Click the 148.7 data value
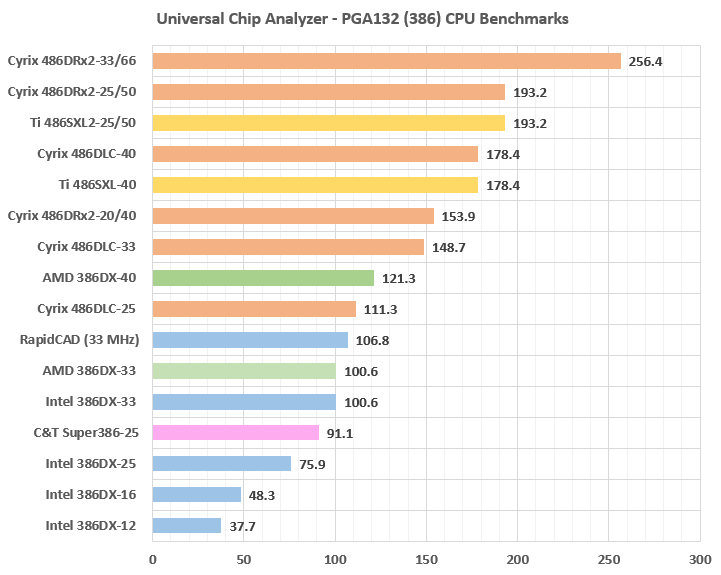The height and width of the screenshot is (575, 721). coord(449,247)
